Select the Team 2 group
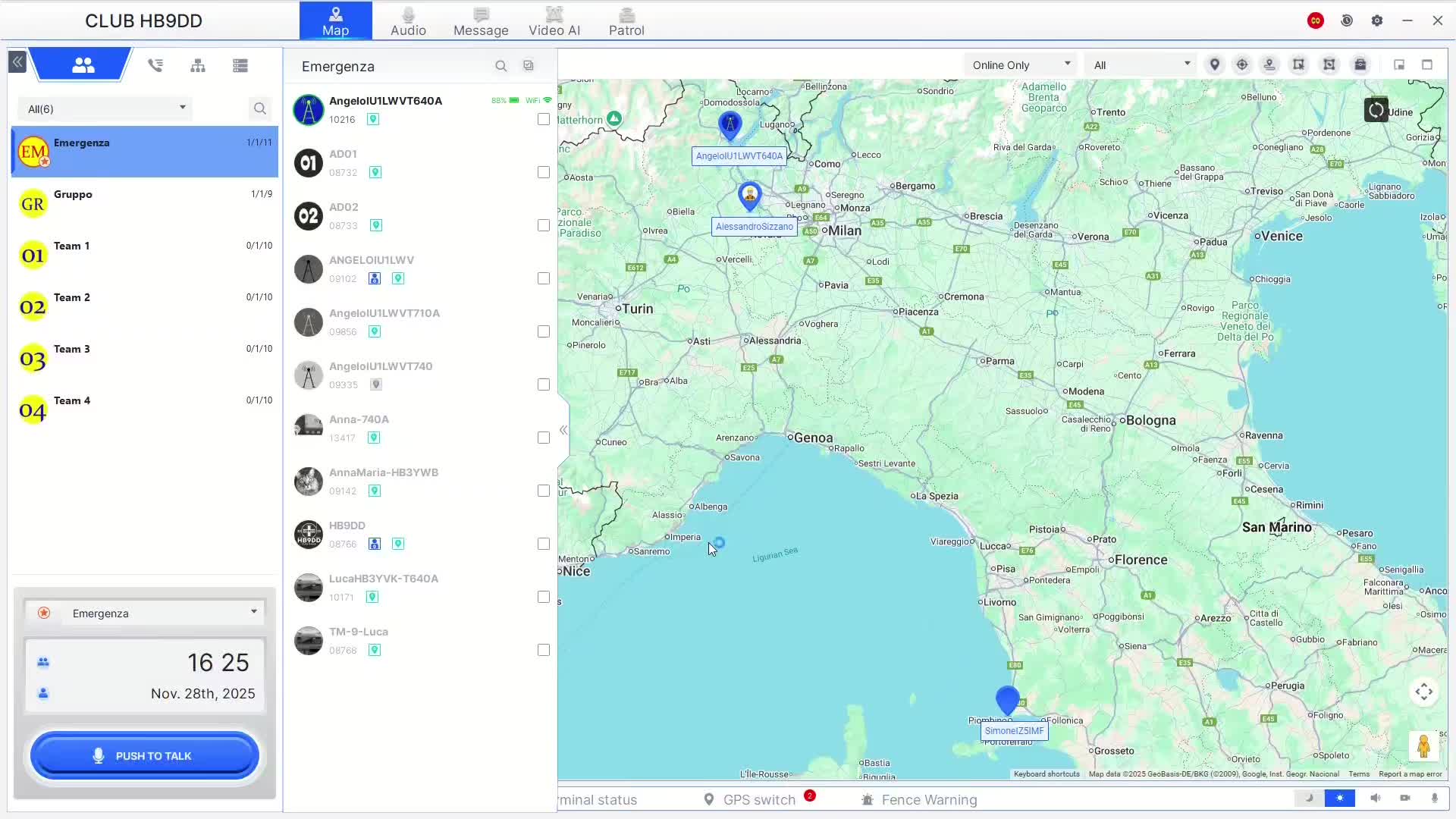Image resolution: width=1456 pixels, height=819 pixels. pyautogui.click(x=145, y=306)
